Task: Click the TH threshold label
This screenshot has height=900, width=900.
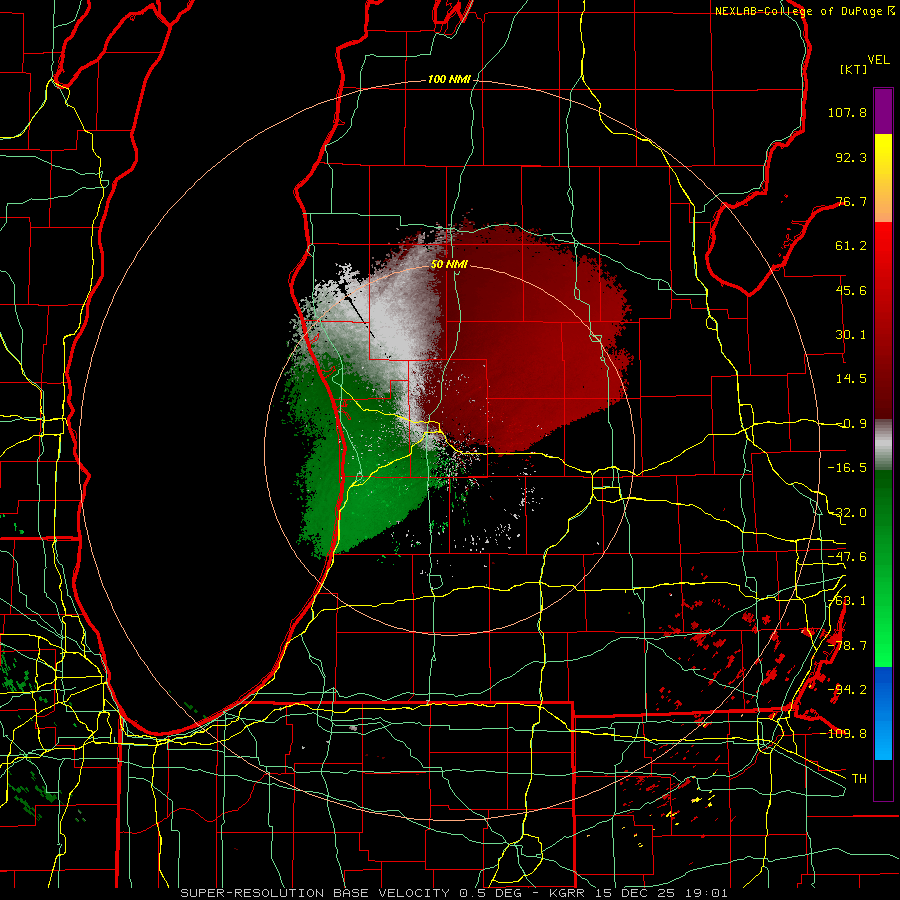Action: 859,779
